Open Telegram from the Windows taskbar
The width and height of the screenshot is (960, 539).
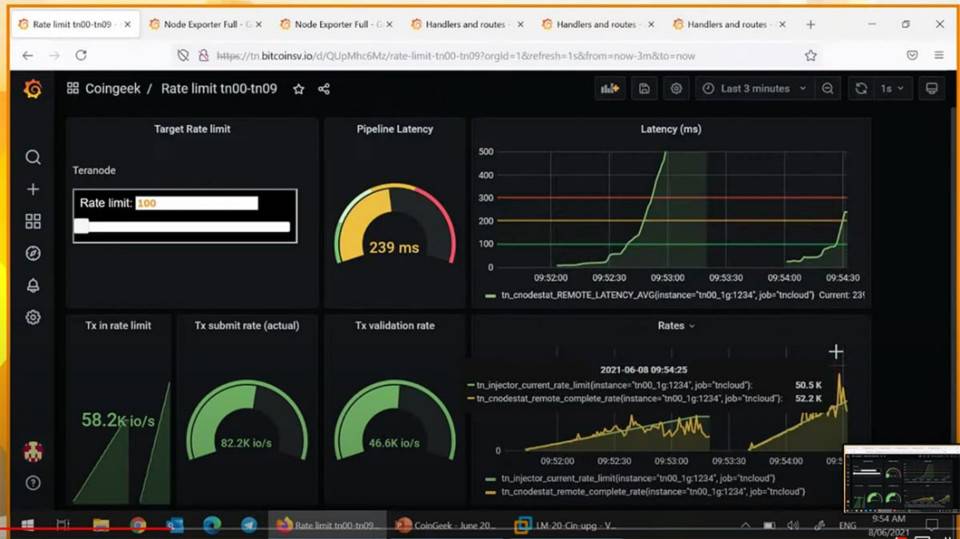pos(249,525)
